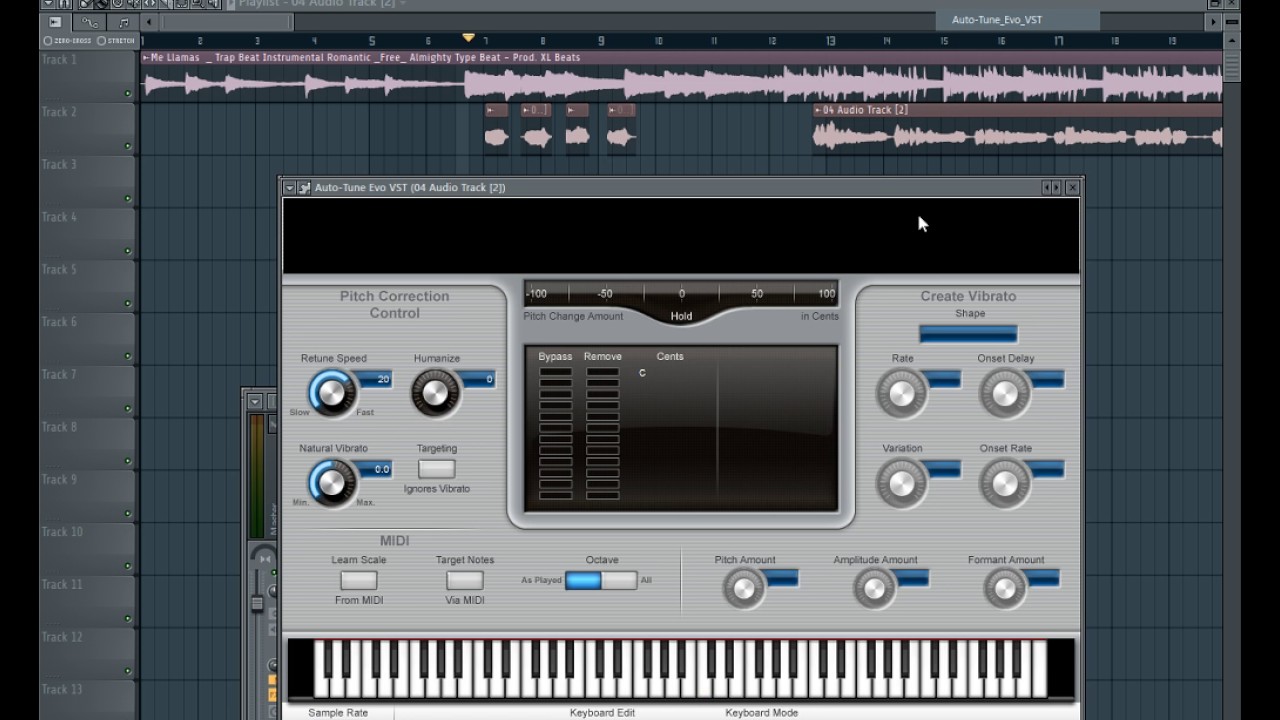The image size is (1280, 720).
Task: Click the mixer Master volume fader
Action: [257, 603]
